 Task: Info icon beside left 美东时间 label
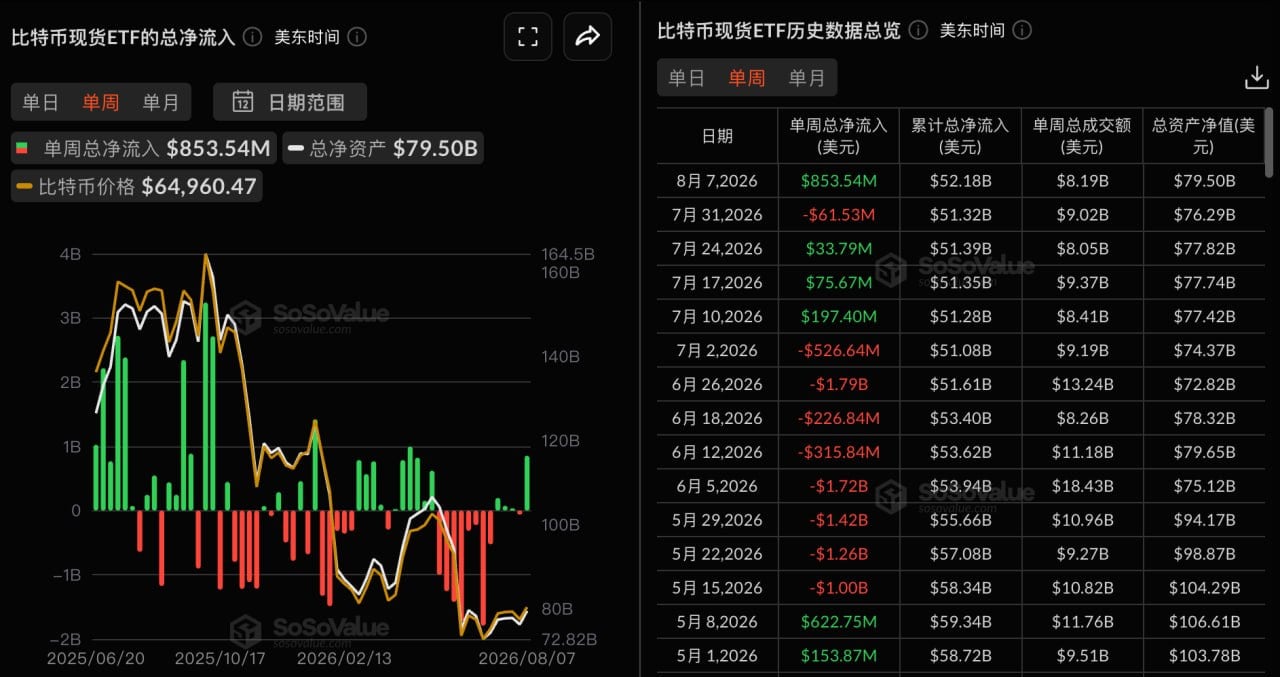click(x=357, y=37)
